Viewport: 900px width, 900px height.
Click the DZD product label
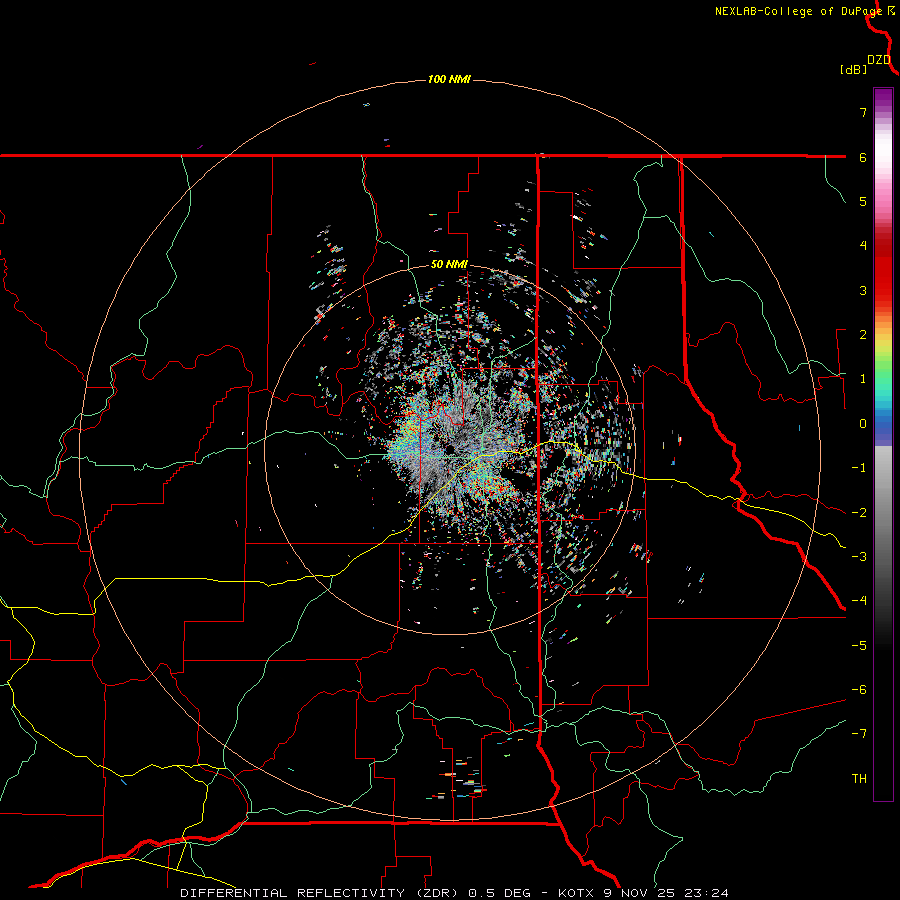[879, 60]
